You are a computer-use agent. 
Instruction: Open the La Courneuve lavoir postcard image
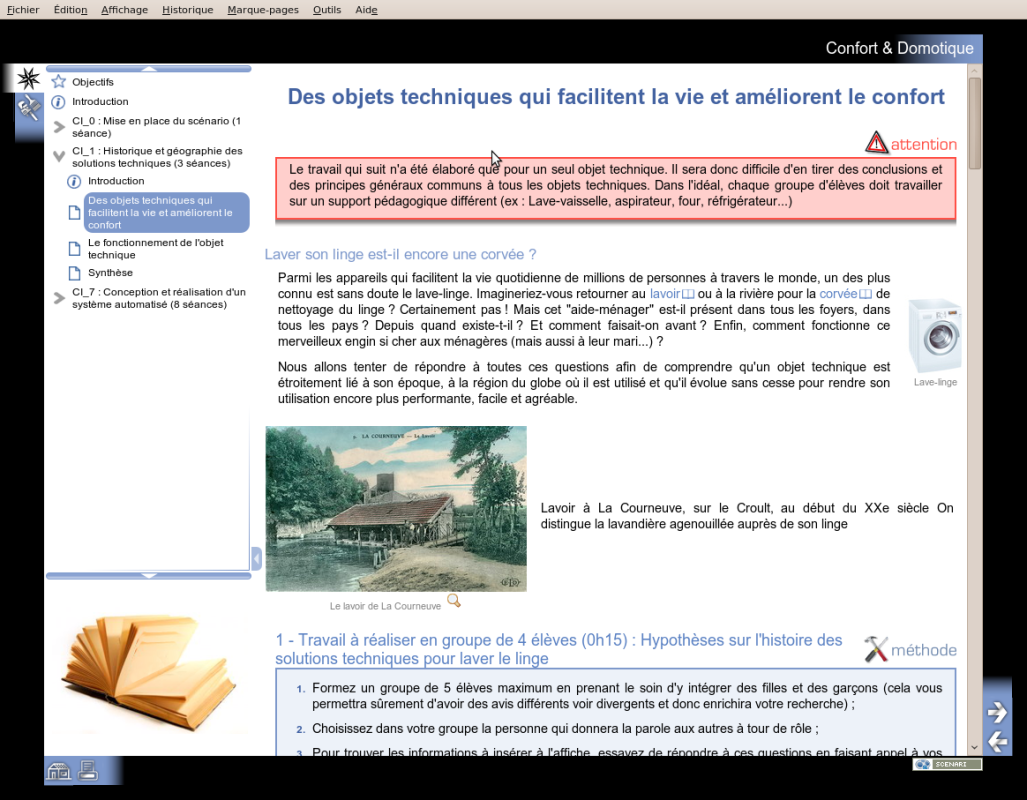tap(396, 509)
